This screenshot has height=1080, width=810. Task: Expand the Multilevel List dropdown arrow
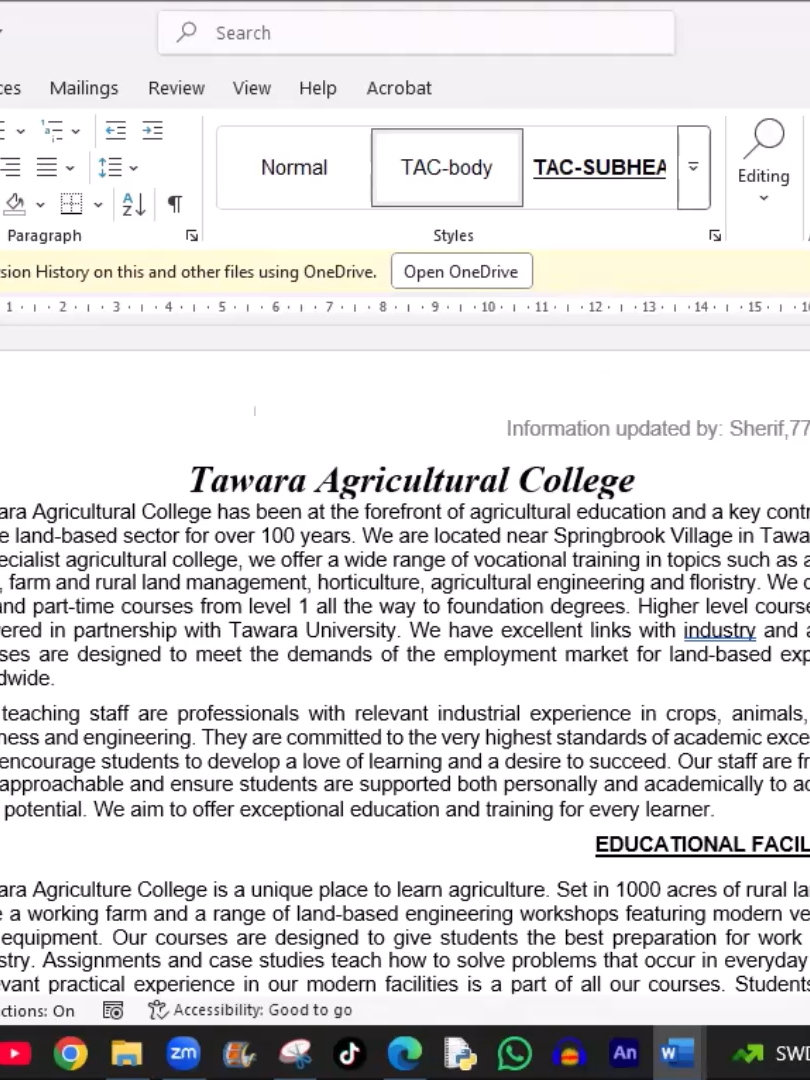(x=75, y=131)
